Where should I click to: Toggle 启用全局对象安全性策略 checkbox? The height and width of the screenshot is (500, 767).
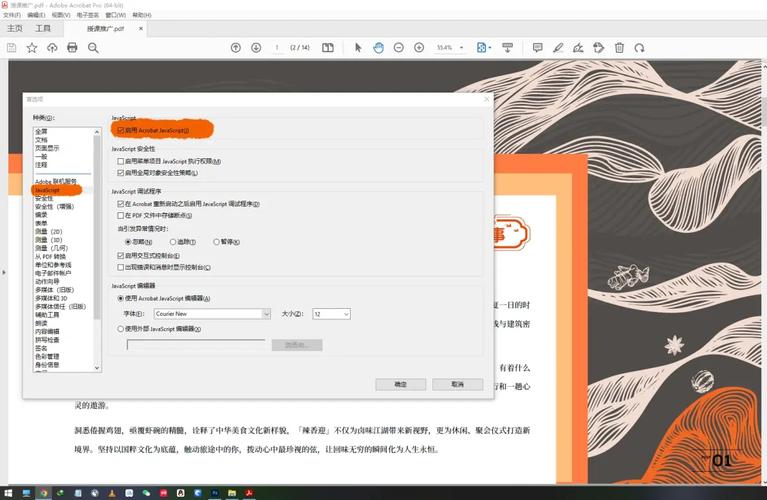click(x=120, y=173)
